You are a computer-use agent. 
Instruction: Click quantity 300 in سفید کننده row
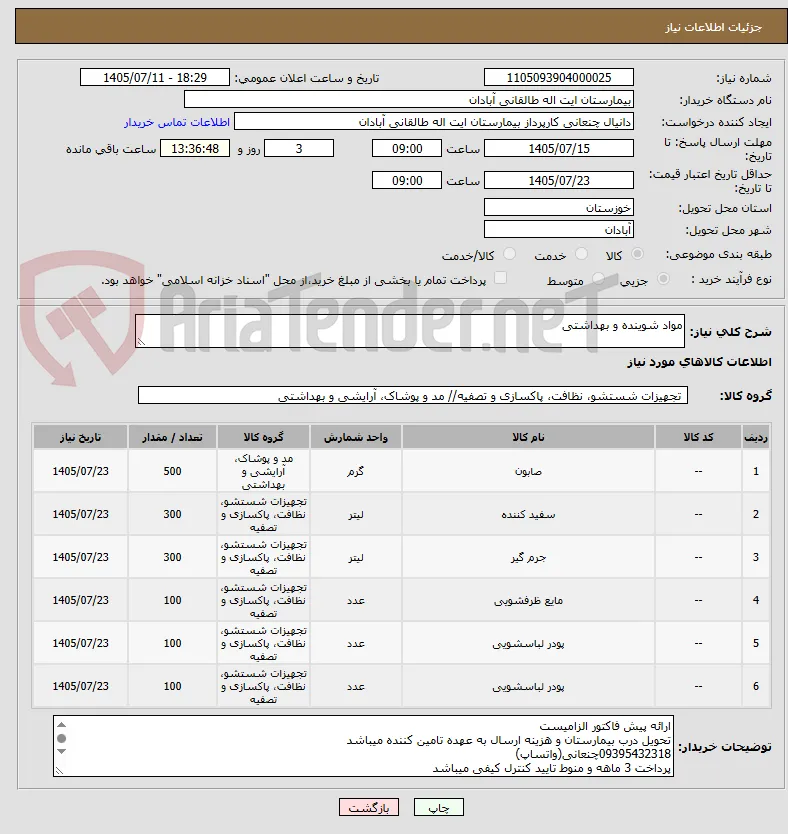[172, 514]
